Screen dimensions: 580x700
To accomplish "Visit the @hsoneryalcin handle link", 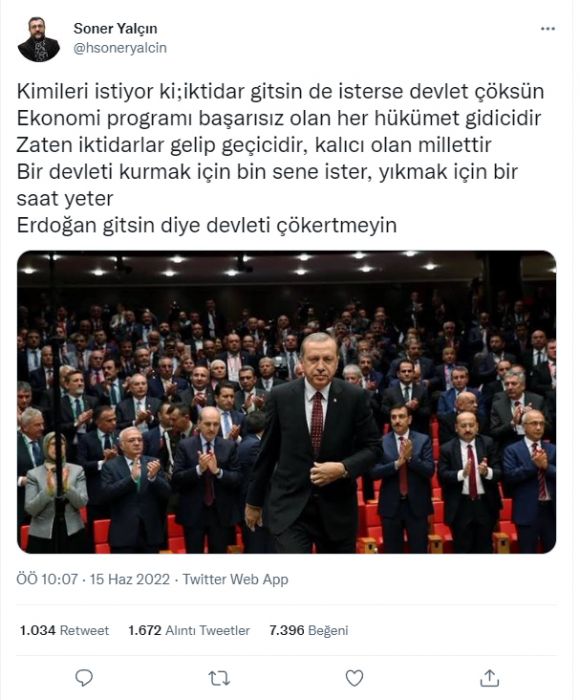I will point(120,48).
